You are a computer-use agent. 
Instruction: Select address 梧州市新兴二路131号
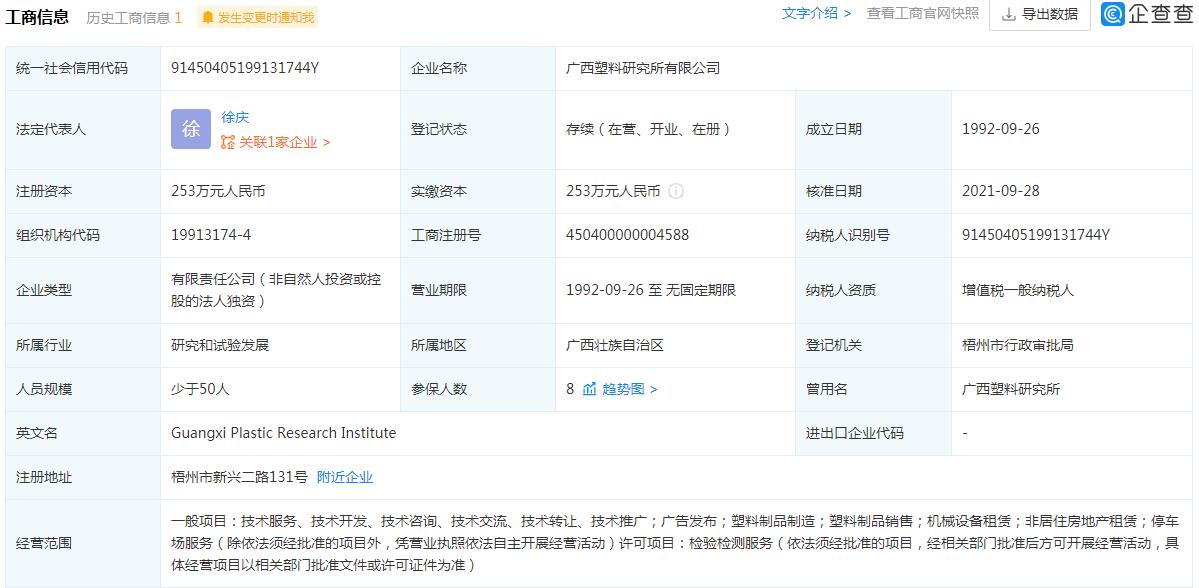239,477
